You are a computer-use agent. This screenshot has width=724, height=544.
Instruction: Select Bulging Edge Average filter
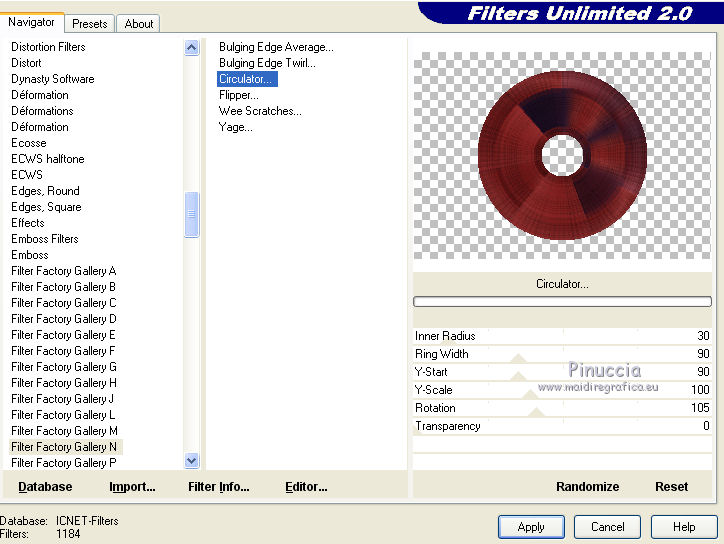pos(276,47)
